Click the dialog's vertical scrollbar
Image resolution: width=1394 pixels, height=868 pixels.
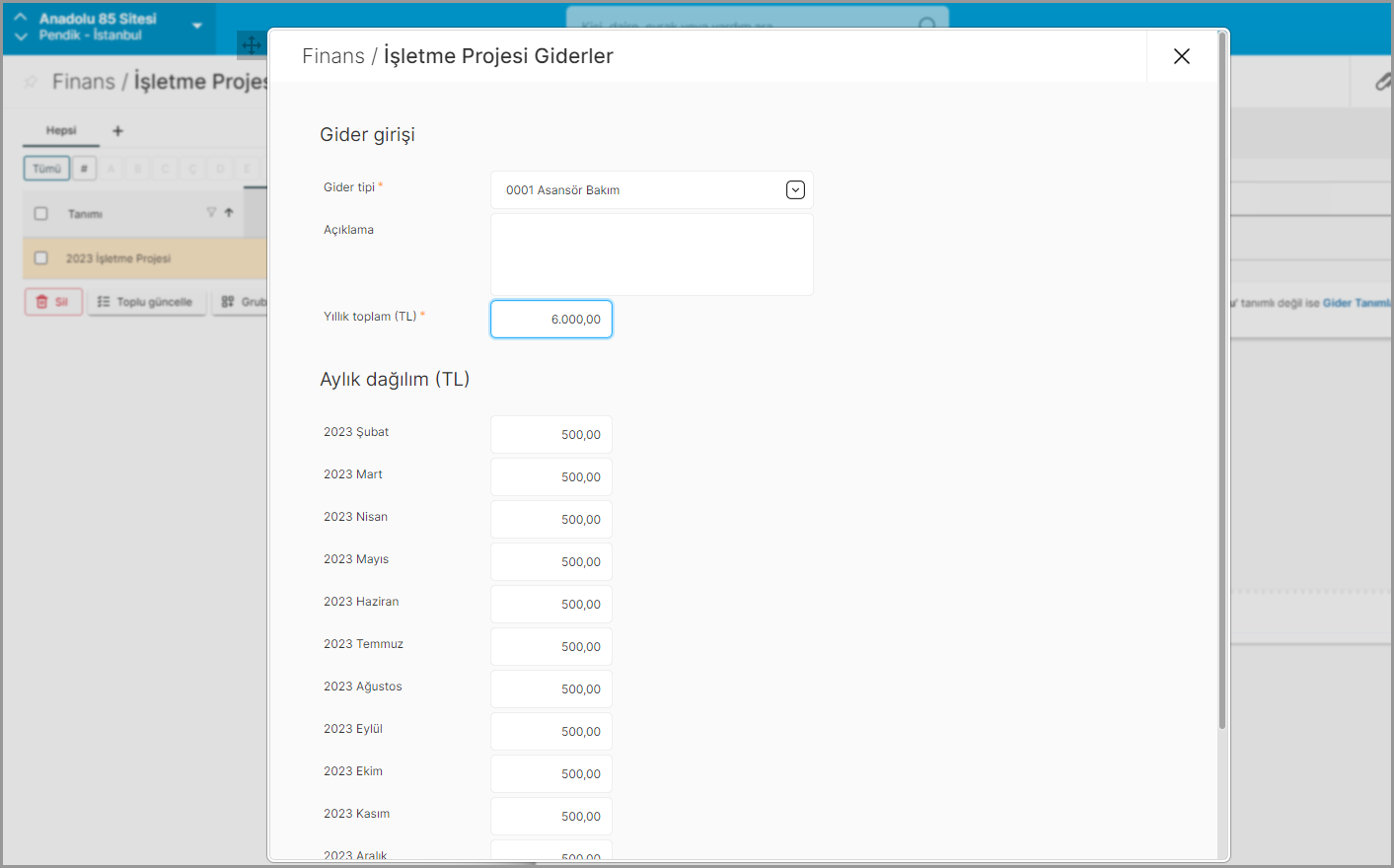1222,380
